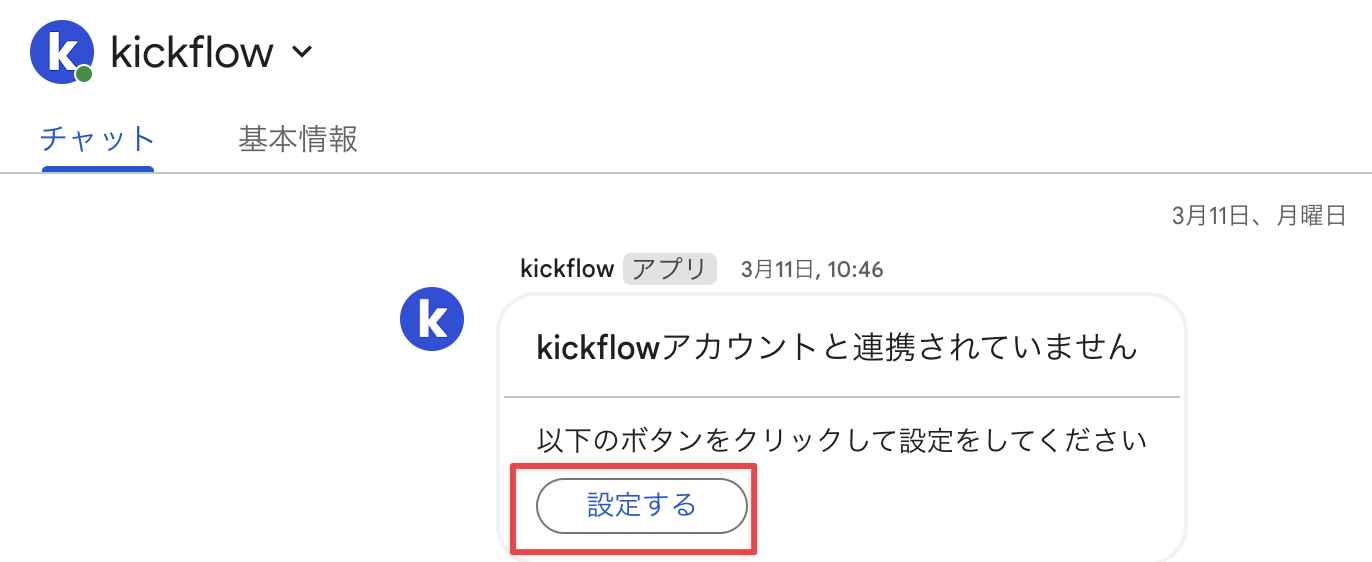This screenshot has height=562, width=1372.
Task: Click the instruction text 以下のボタンをクリックして設定をしてください
Action: pos(841,440)
